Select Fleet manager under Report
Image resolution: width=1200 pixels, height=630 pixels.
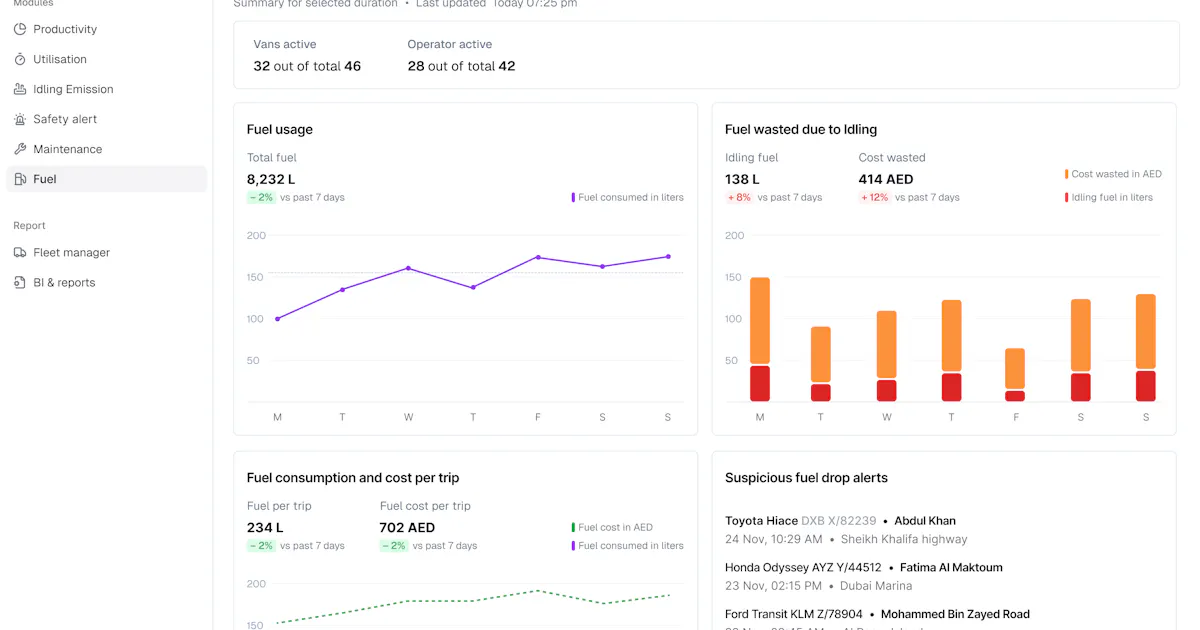click(106, 253)
